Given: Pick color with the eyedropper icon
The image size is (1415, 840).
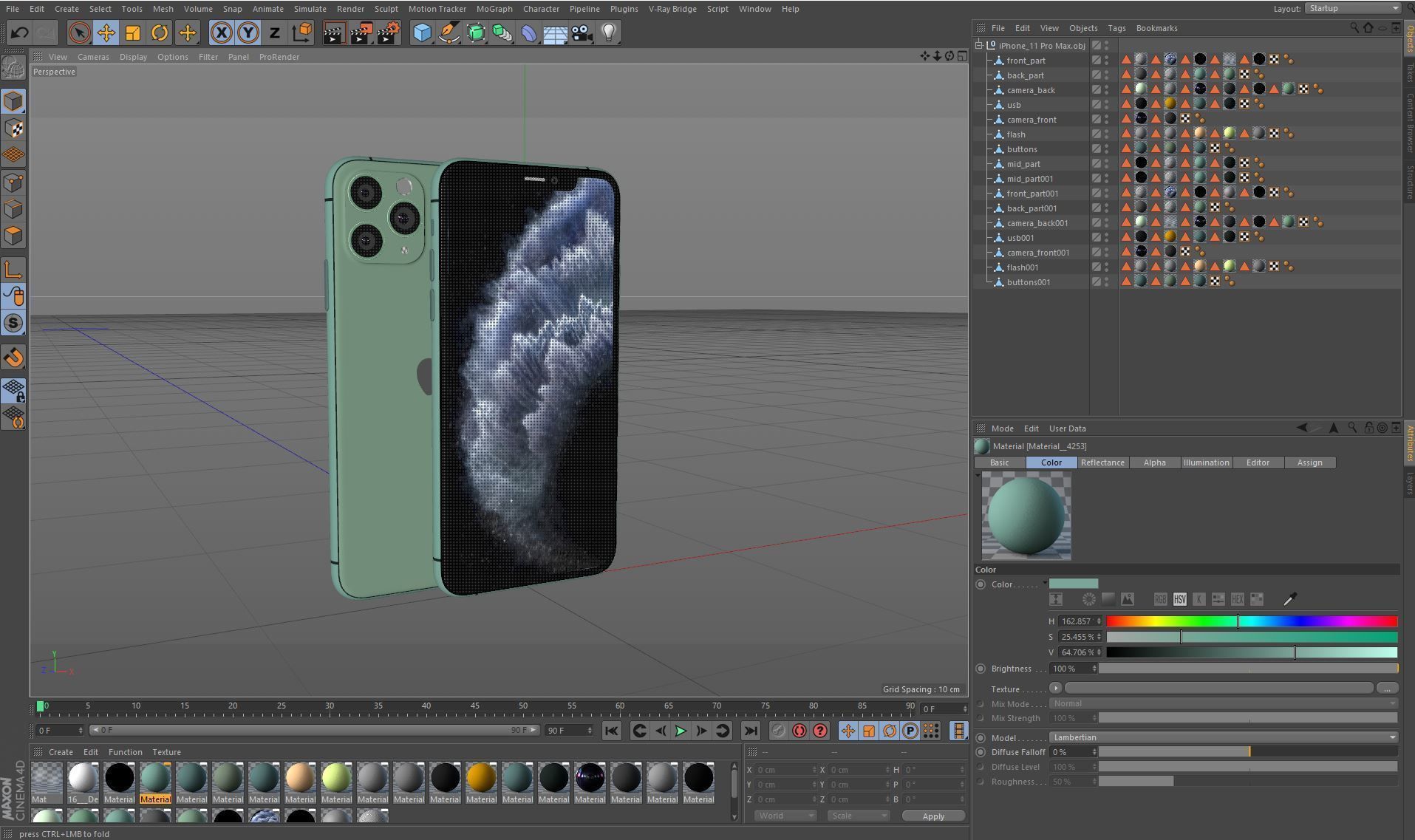Looking at the screenshot, I should (1289, 599).
